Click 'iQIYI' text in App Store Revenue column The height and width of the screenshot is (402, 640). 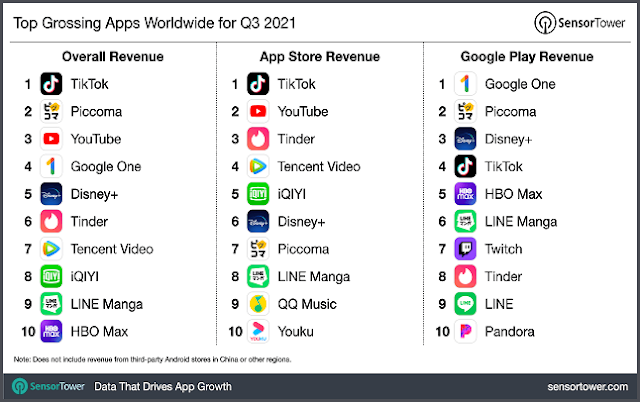coord(292,194)
